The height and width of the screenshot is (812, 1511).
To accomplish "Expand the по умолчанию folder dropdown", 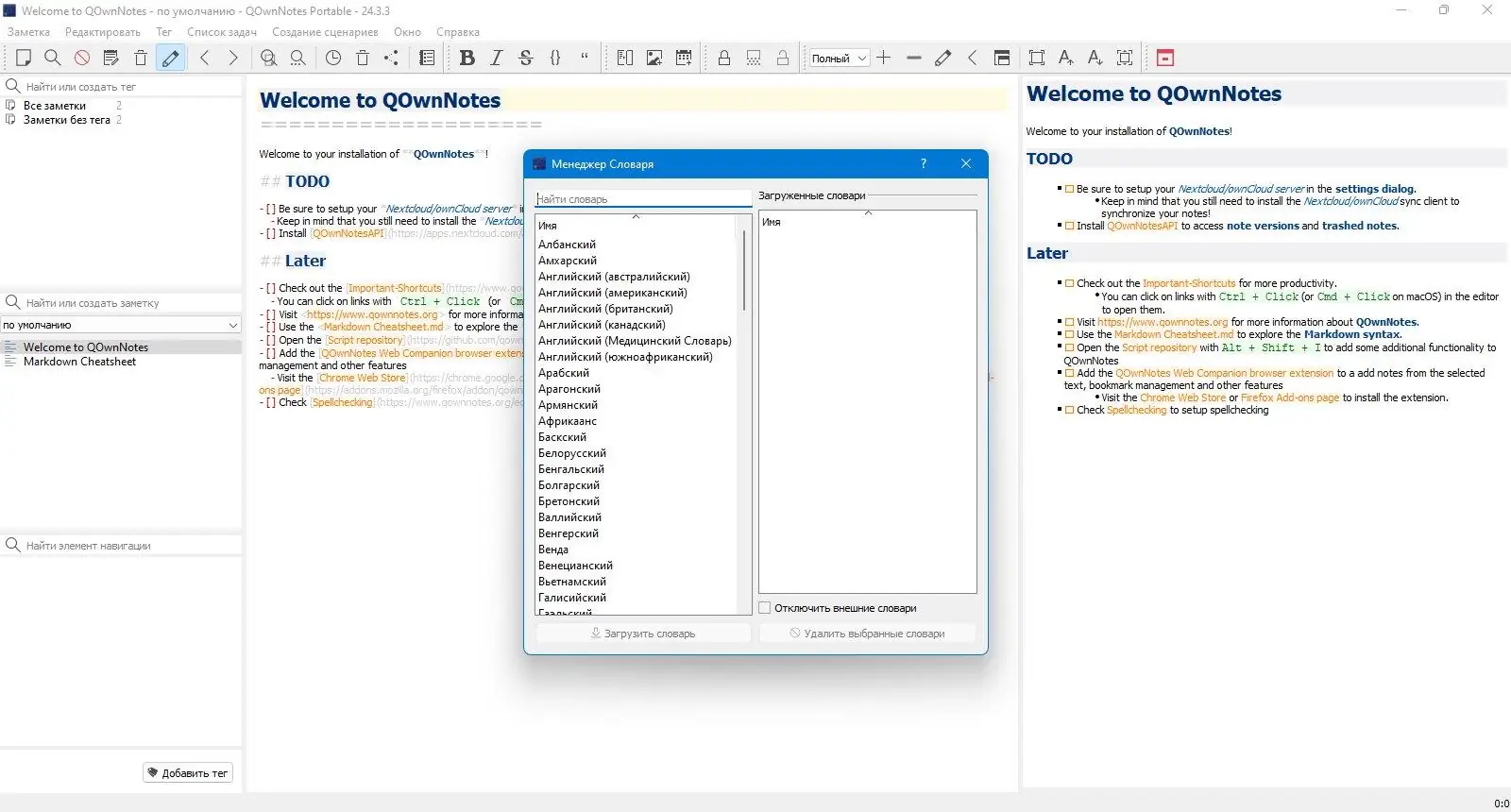I will pyautogui.click(x=121, y=325).
